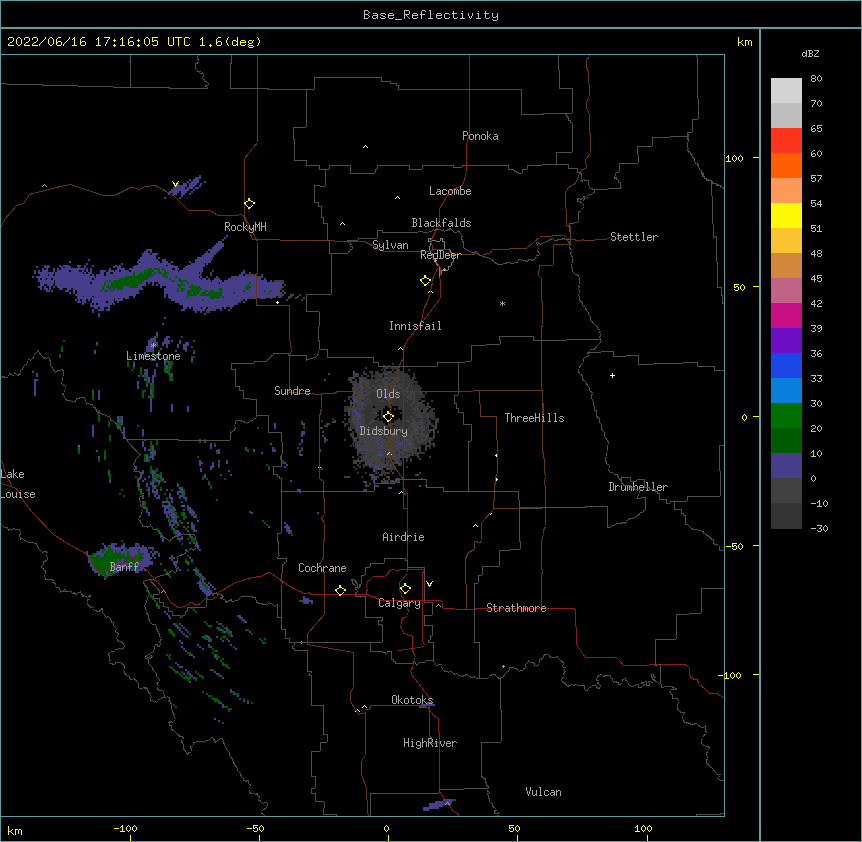Click the km unit label at top right

pos(745,42)
